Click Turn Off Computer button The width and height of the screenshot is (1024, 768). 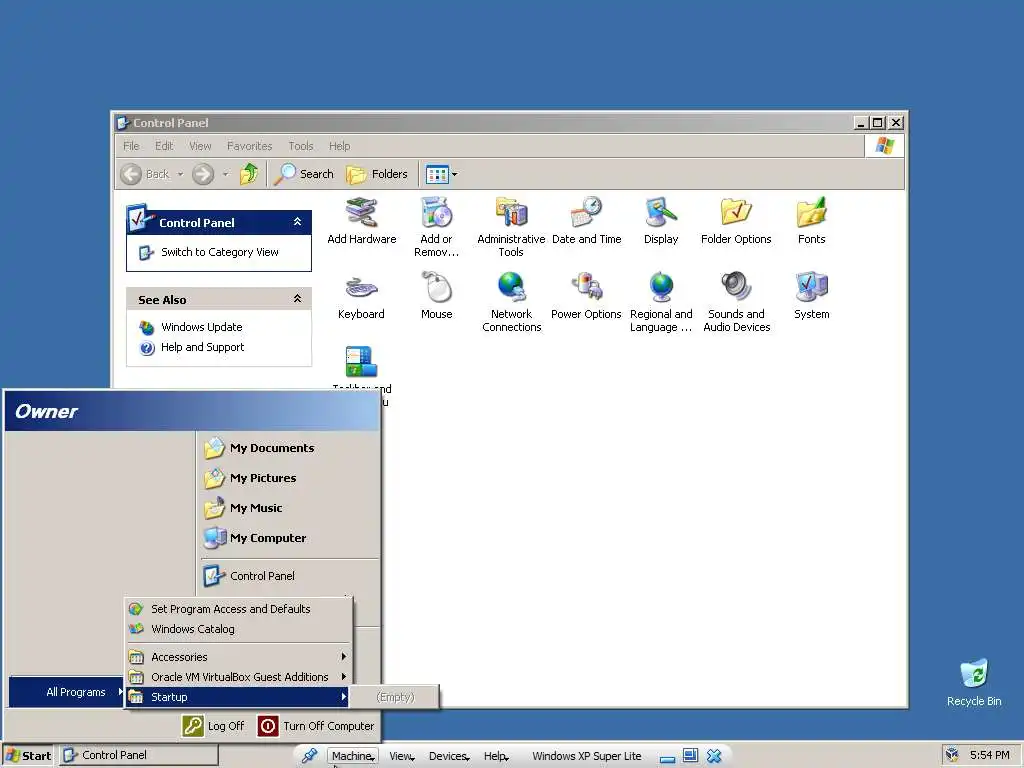tap(316, 726)
